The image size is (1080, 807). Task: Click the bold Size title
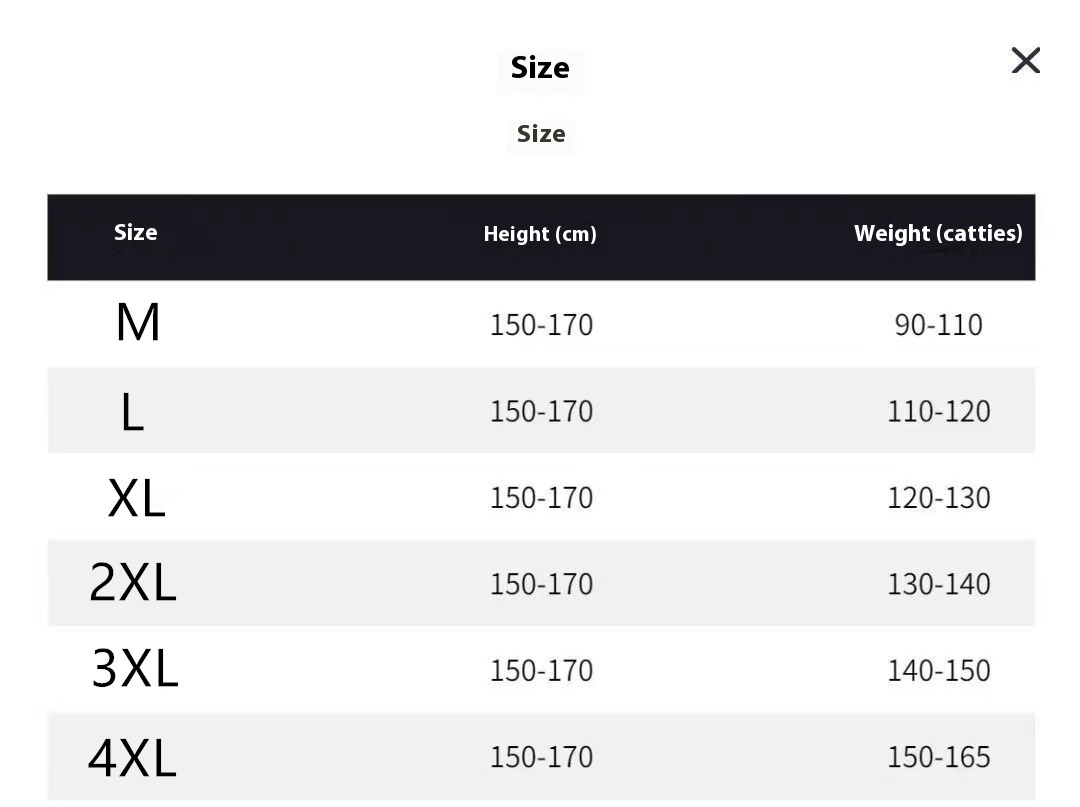pyautogui.click(x=540, y=68)
